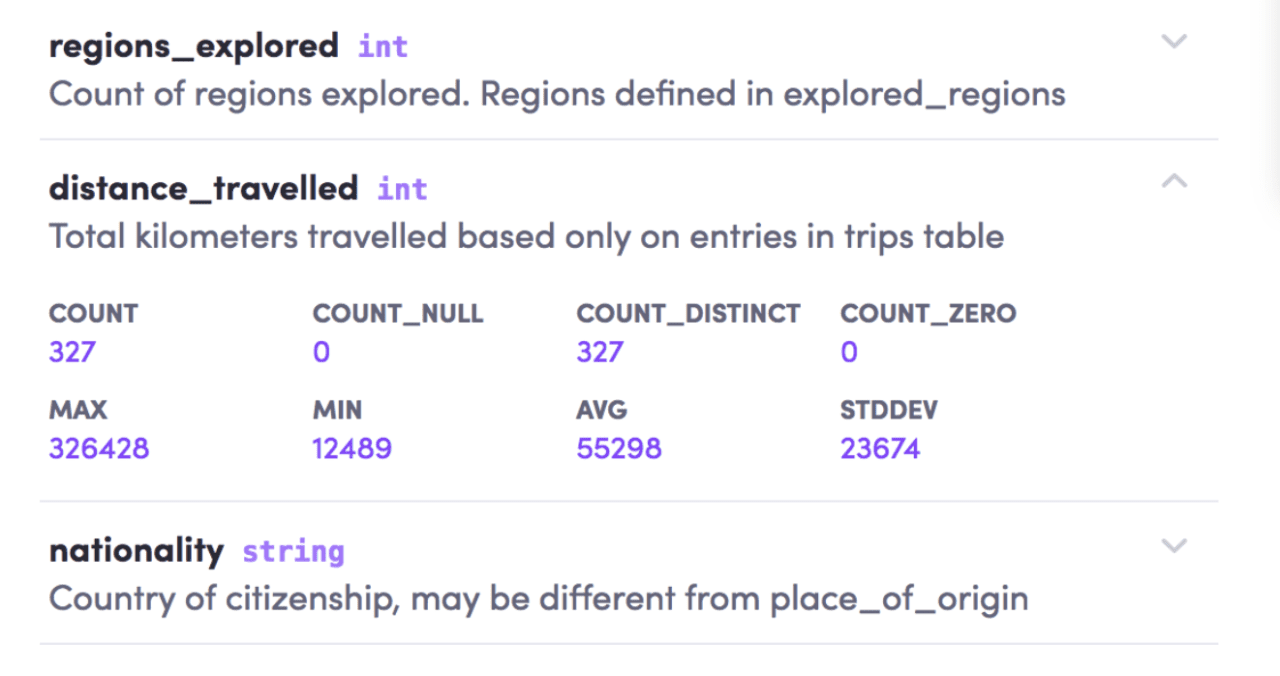
Task: Select the regions_explored column name
Action: [x=194, y=46]
